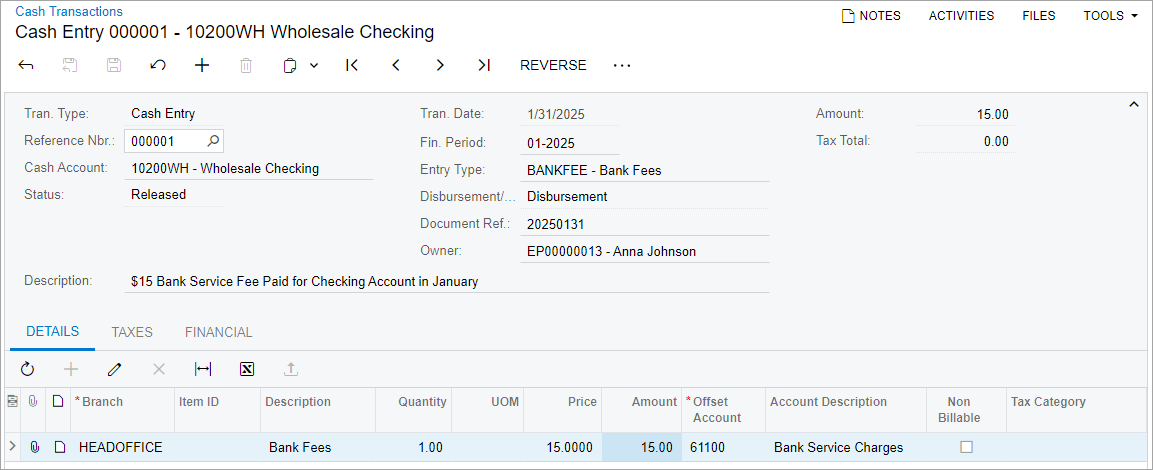Click the Reference Nbr. input field
1153x470 pixels.
pos(166,141)
